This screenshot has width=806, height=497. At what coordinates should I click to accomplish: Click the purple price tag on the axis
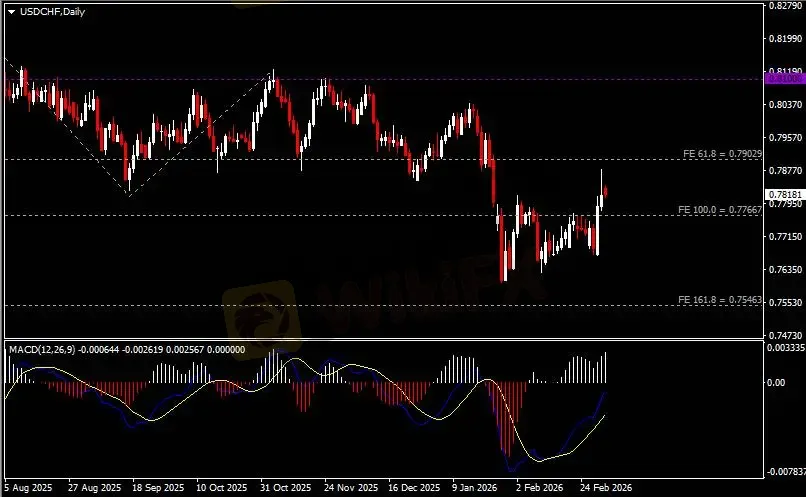tap(782, 77)
